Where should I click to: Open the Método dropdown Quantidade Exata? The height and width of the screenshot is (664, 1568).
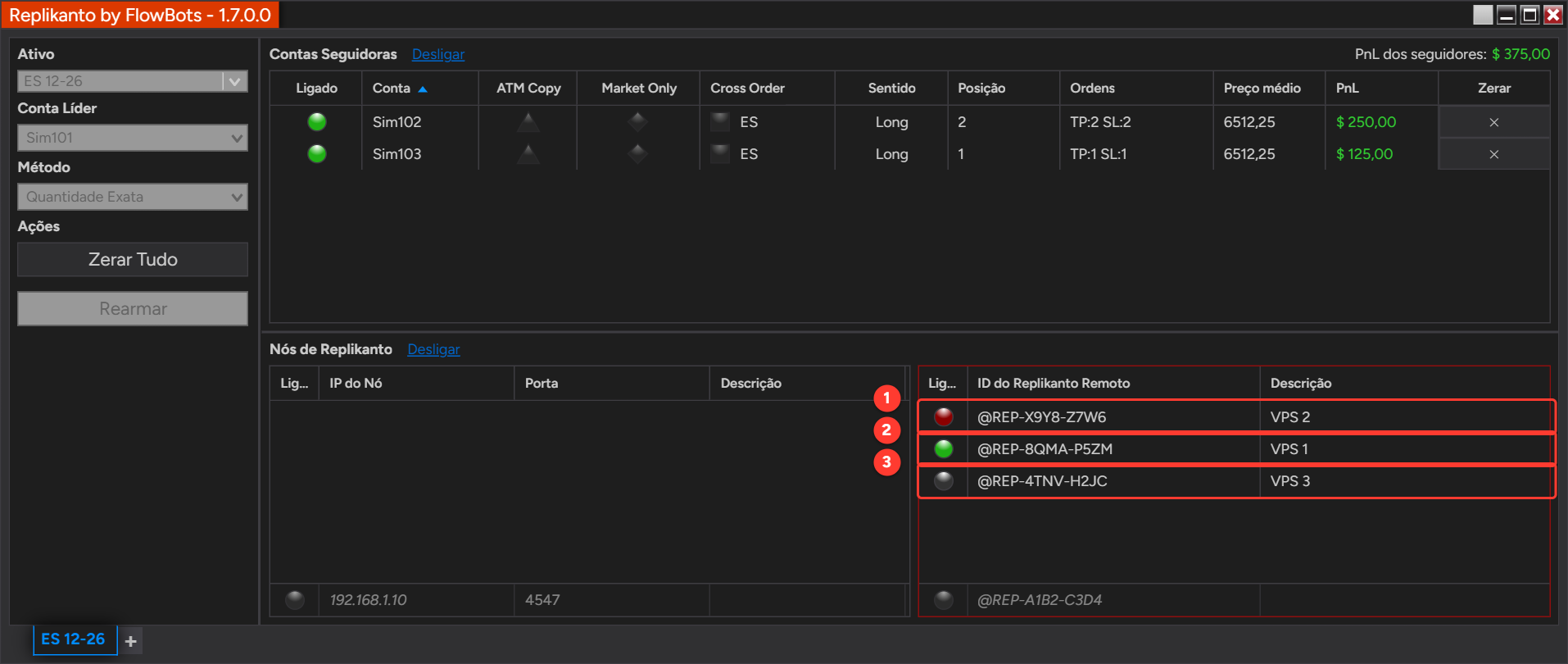(133, 197)
